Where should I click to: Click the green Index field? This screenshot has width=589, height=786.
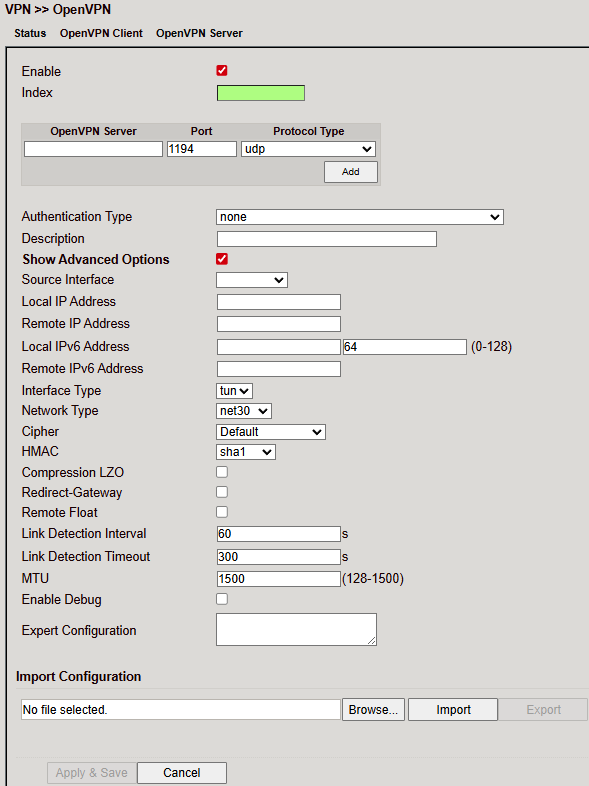tap(261, 93)
